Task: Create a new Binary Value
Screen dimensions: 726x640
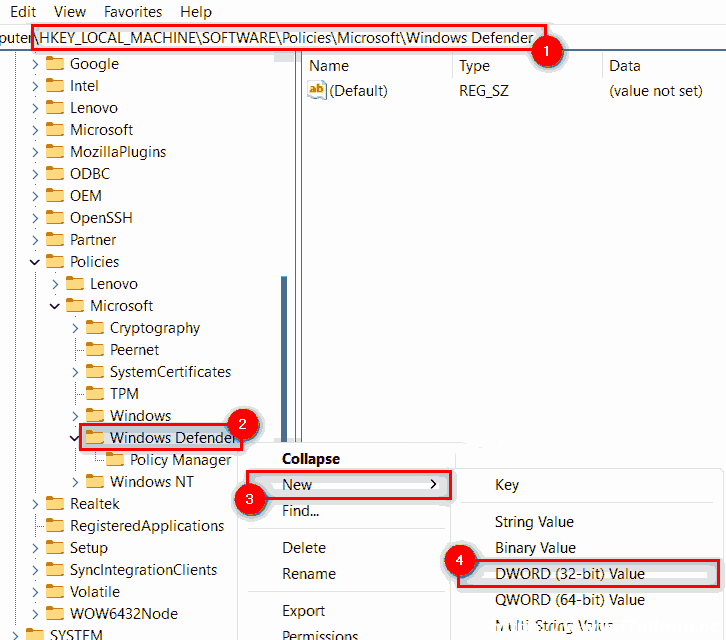Action: coord(535,548)
